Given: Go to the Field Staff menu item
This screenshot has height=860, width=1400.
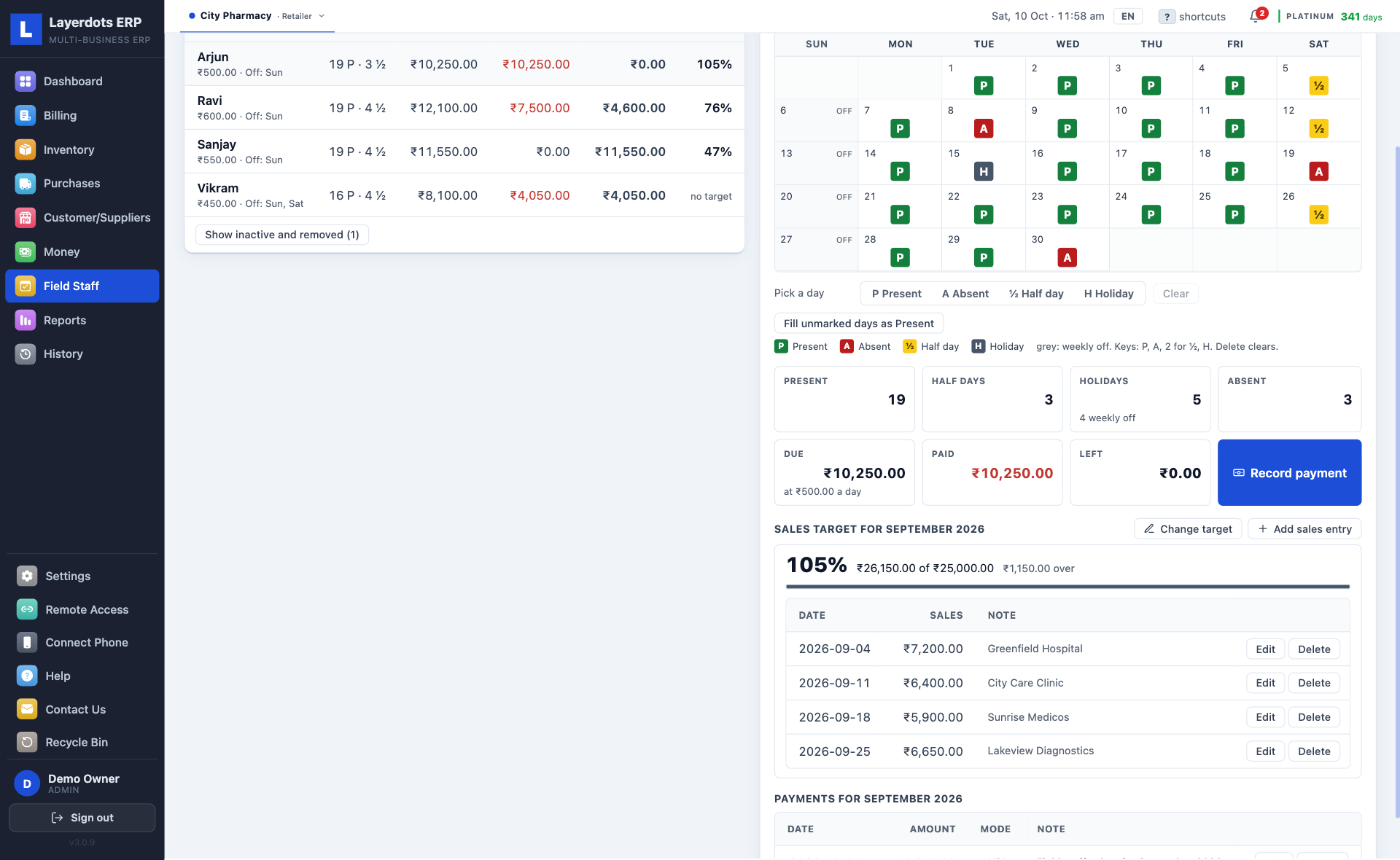Looking at the screenshot, I should (82, 286).
